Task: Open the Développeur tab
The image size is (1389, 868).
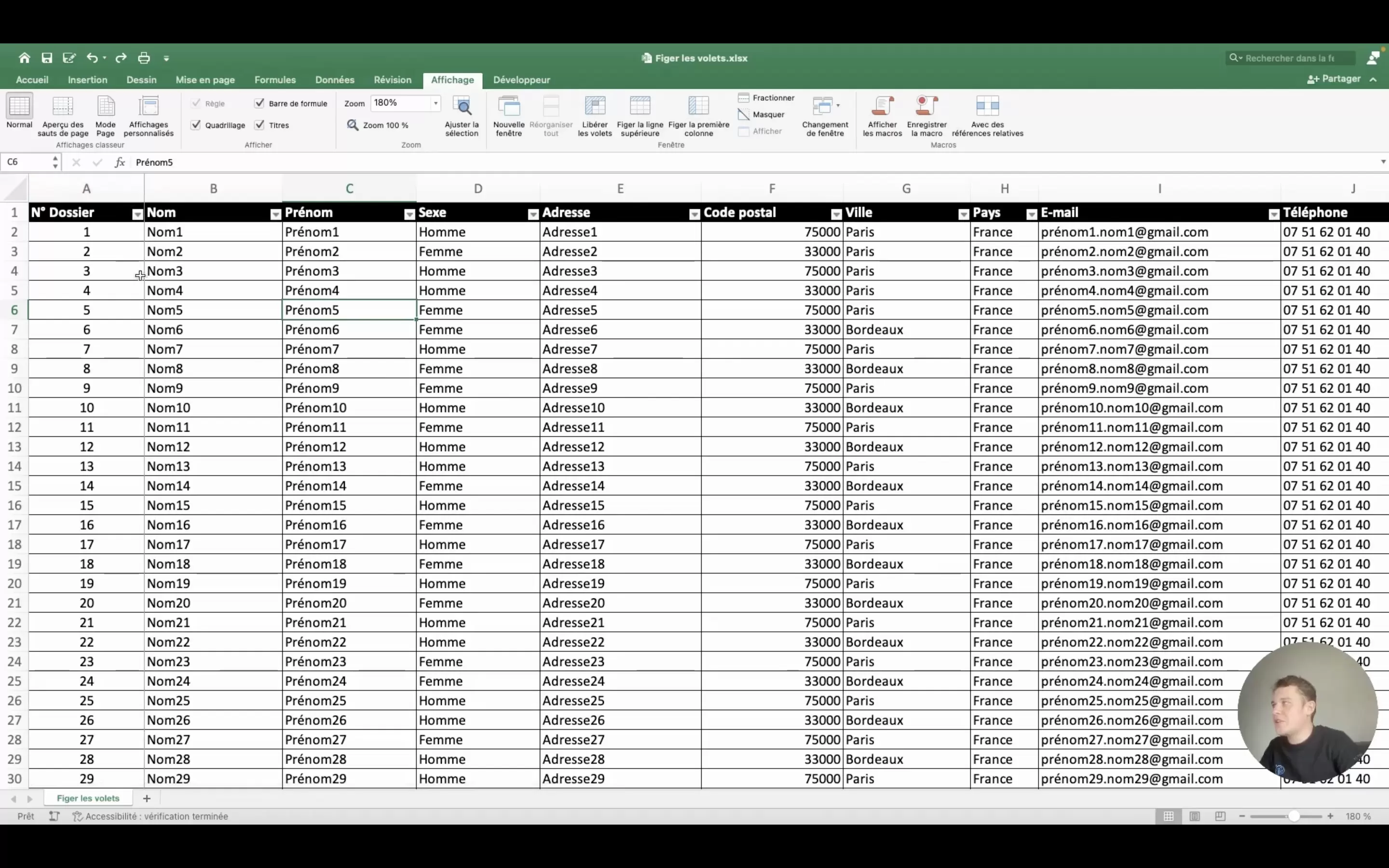Action: (x=521, y=80)
